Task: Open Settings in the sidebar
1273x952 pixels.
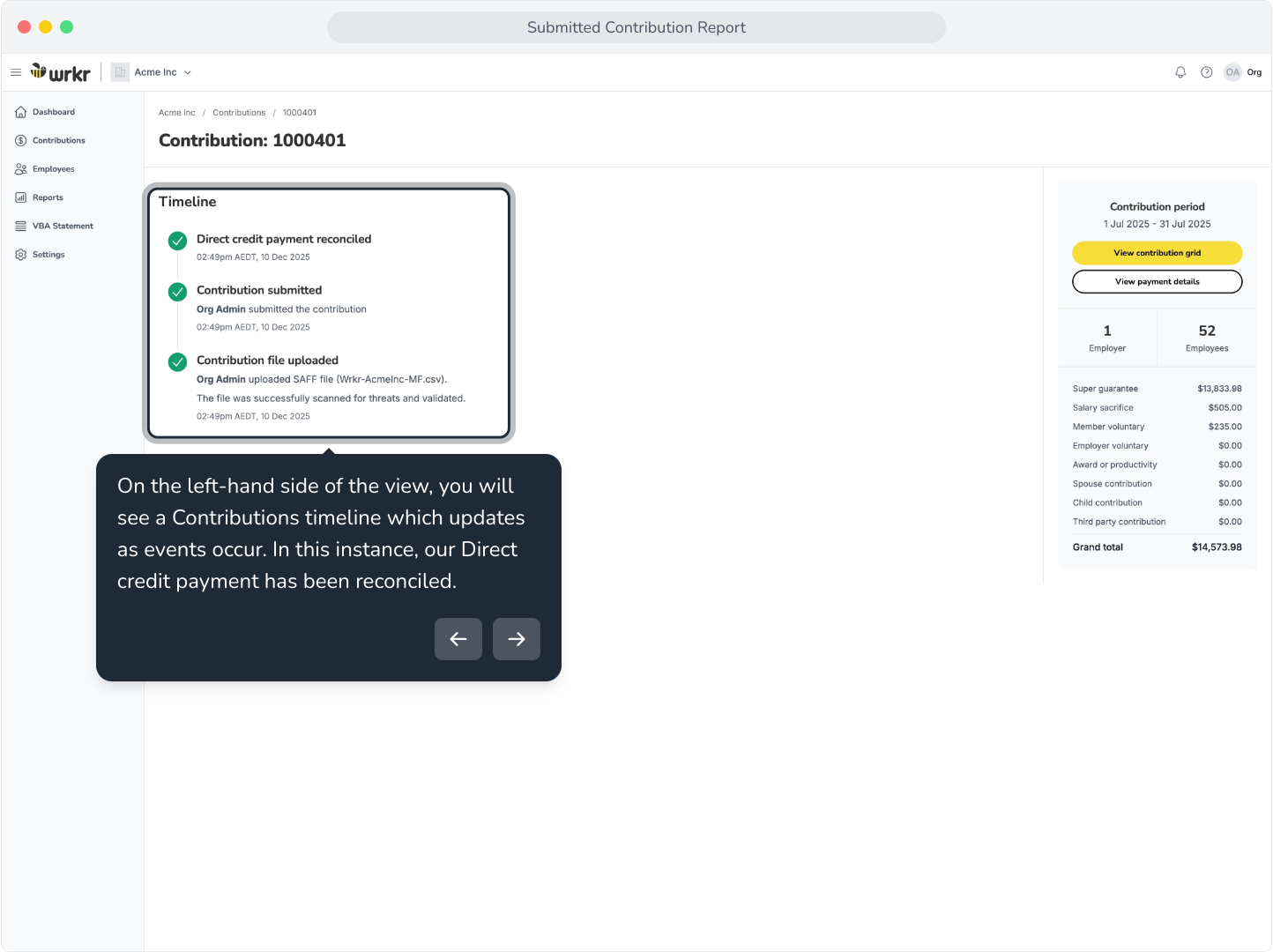Action: (x=48, y=255)
